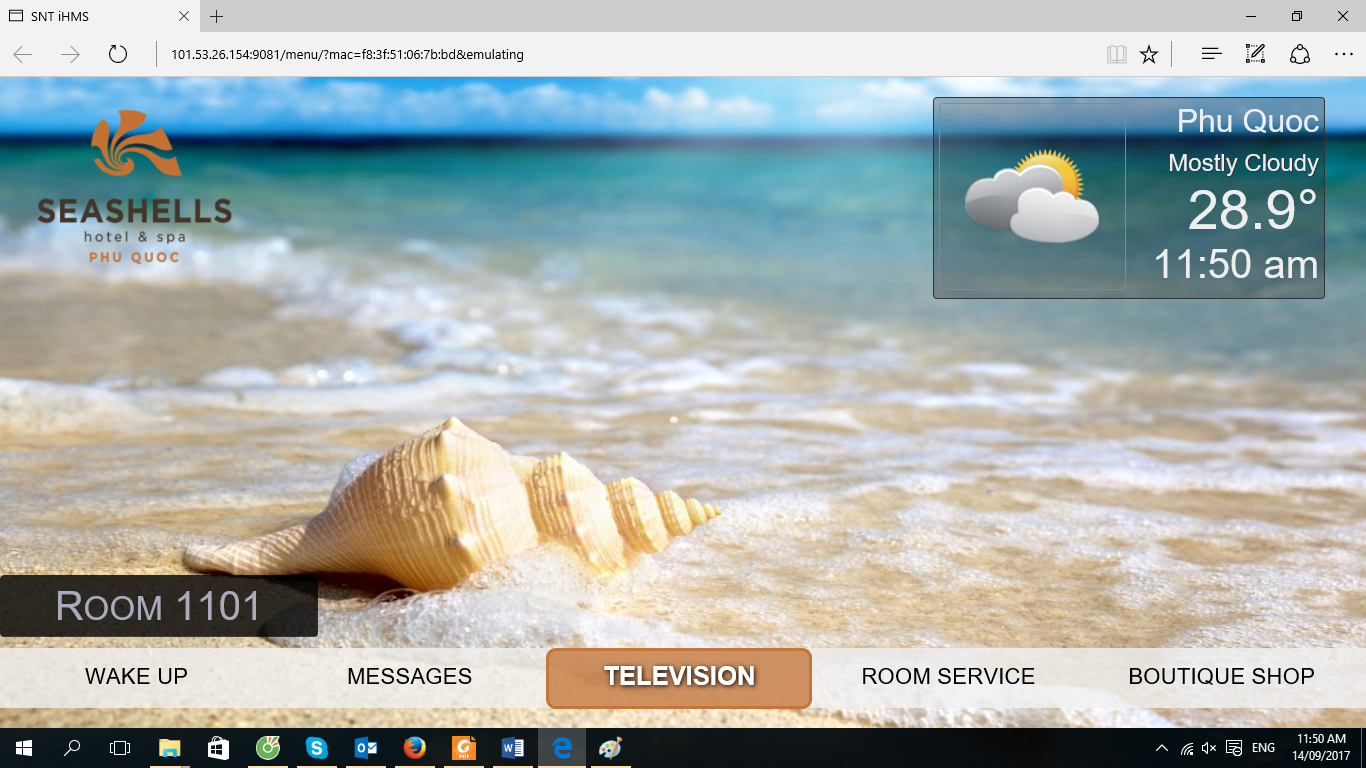The width and height of the screenshot is (1366, 768).
Task: Open the WAKE UP screen
Action: (136, 677)
